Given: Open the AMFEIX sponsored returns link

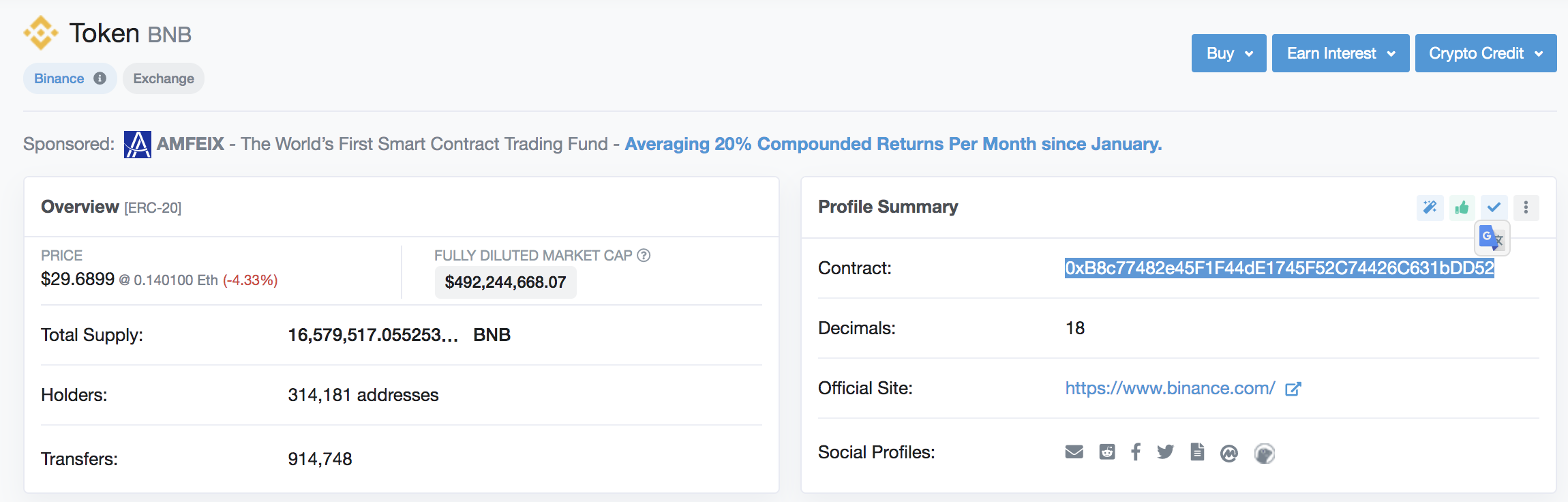Looking at the screenshot, I should tap(893, 144).
